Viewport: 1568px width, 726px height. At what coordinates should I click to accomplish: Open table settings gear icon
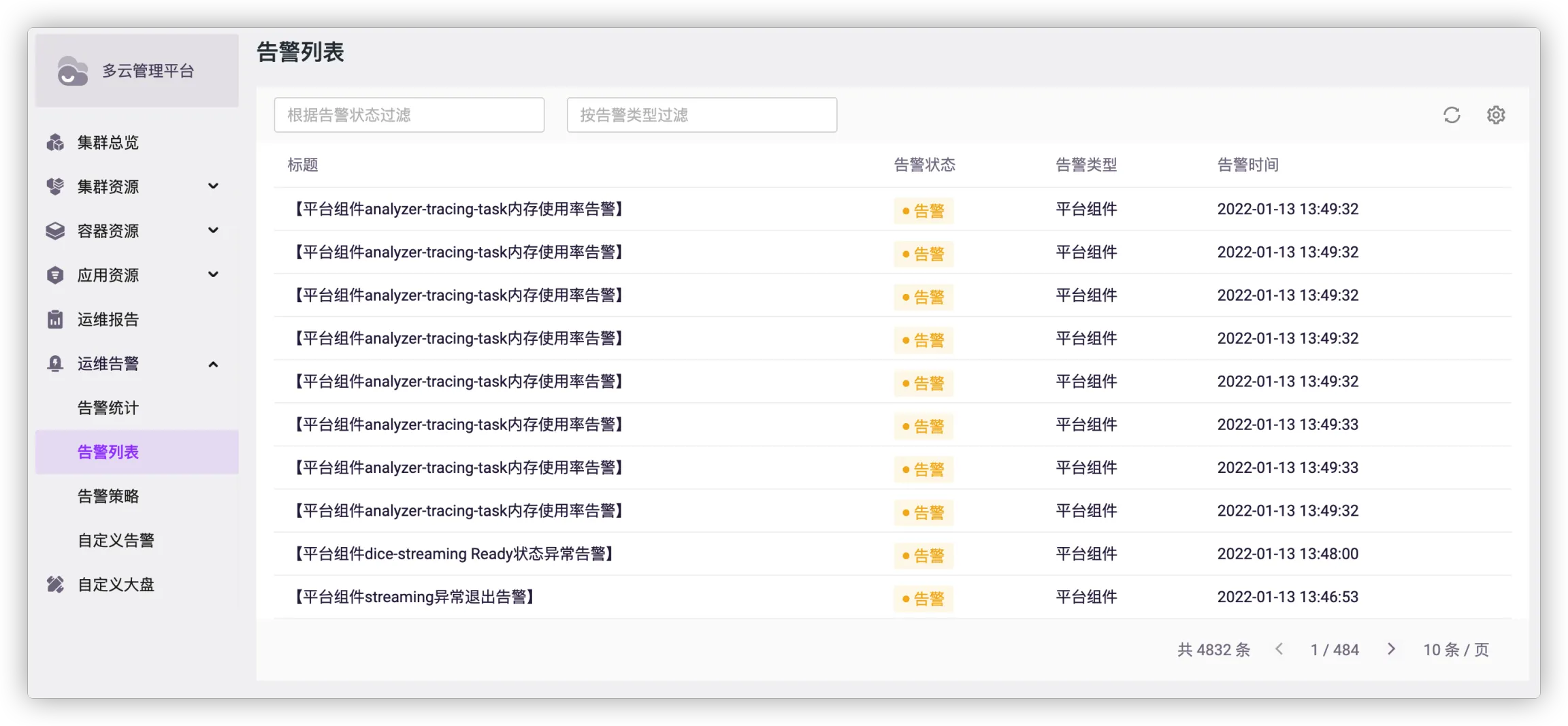click(1495, 115)
